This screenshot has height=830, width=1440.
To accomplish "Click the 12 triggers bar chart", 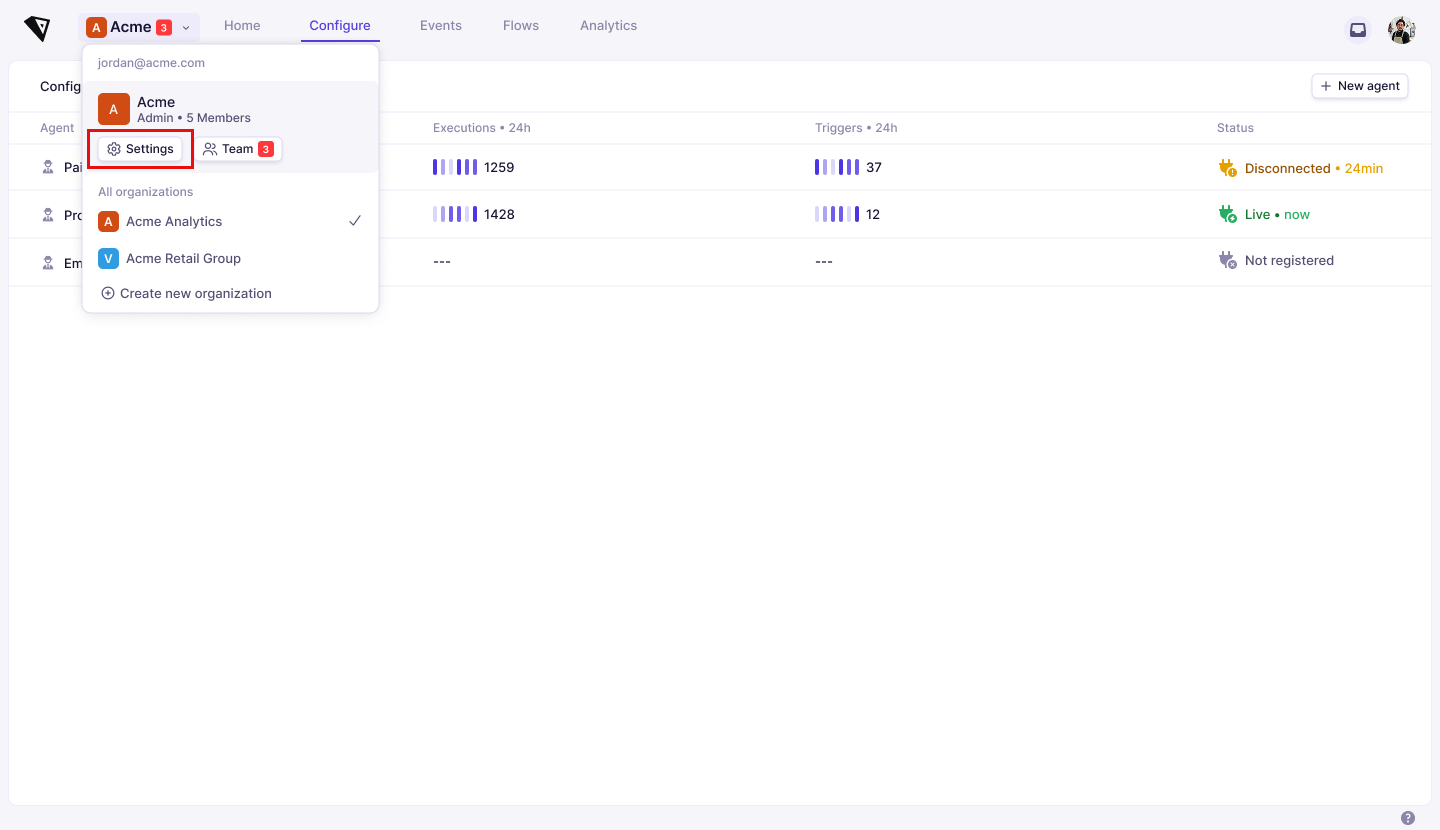I will click(x=837, y=214).
